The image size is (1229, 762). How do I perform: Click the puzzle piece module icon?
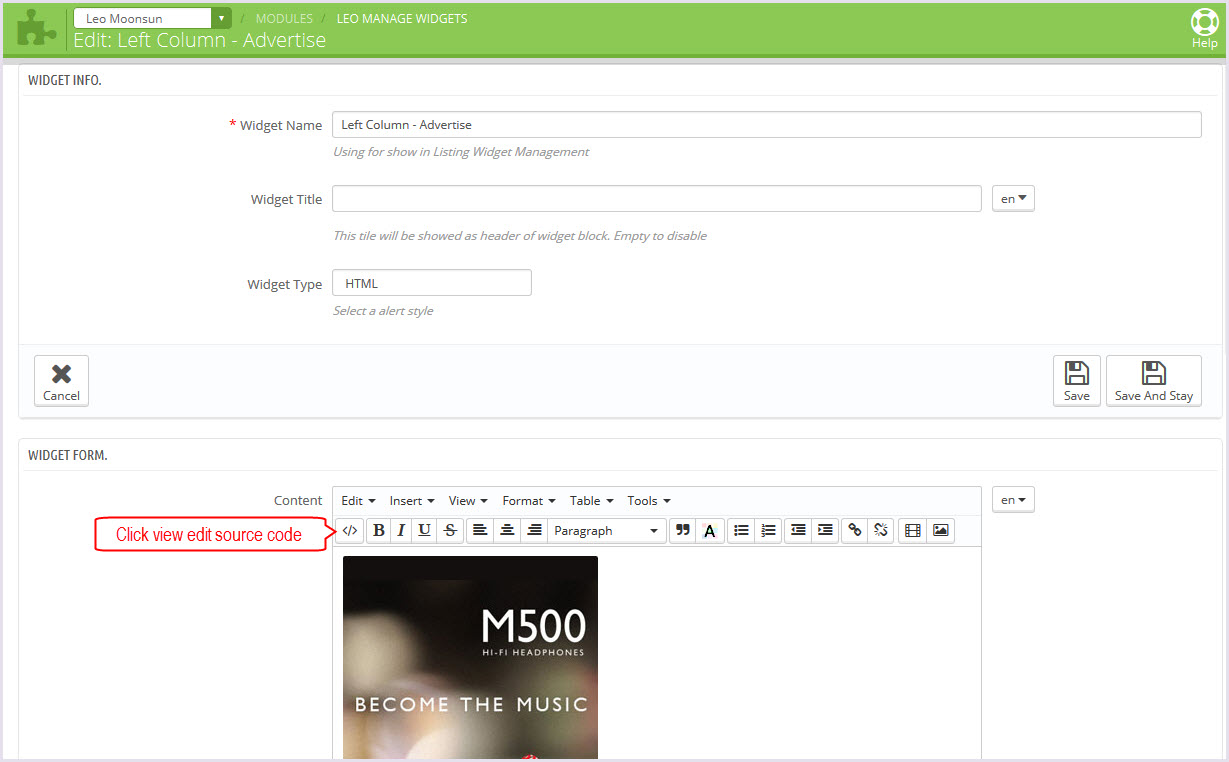(37, 28)
